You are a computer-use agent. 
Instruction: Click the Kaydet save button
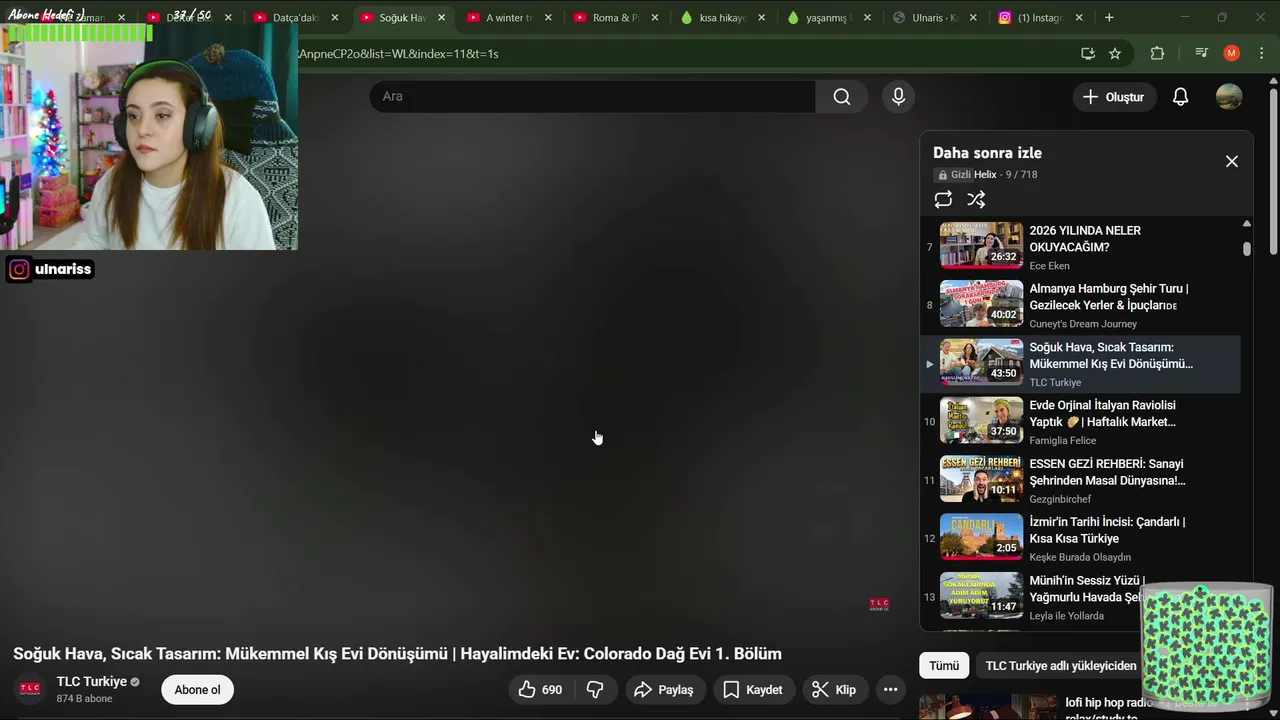753,689
